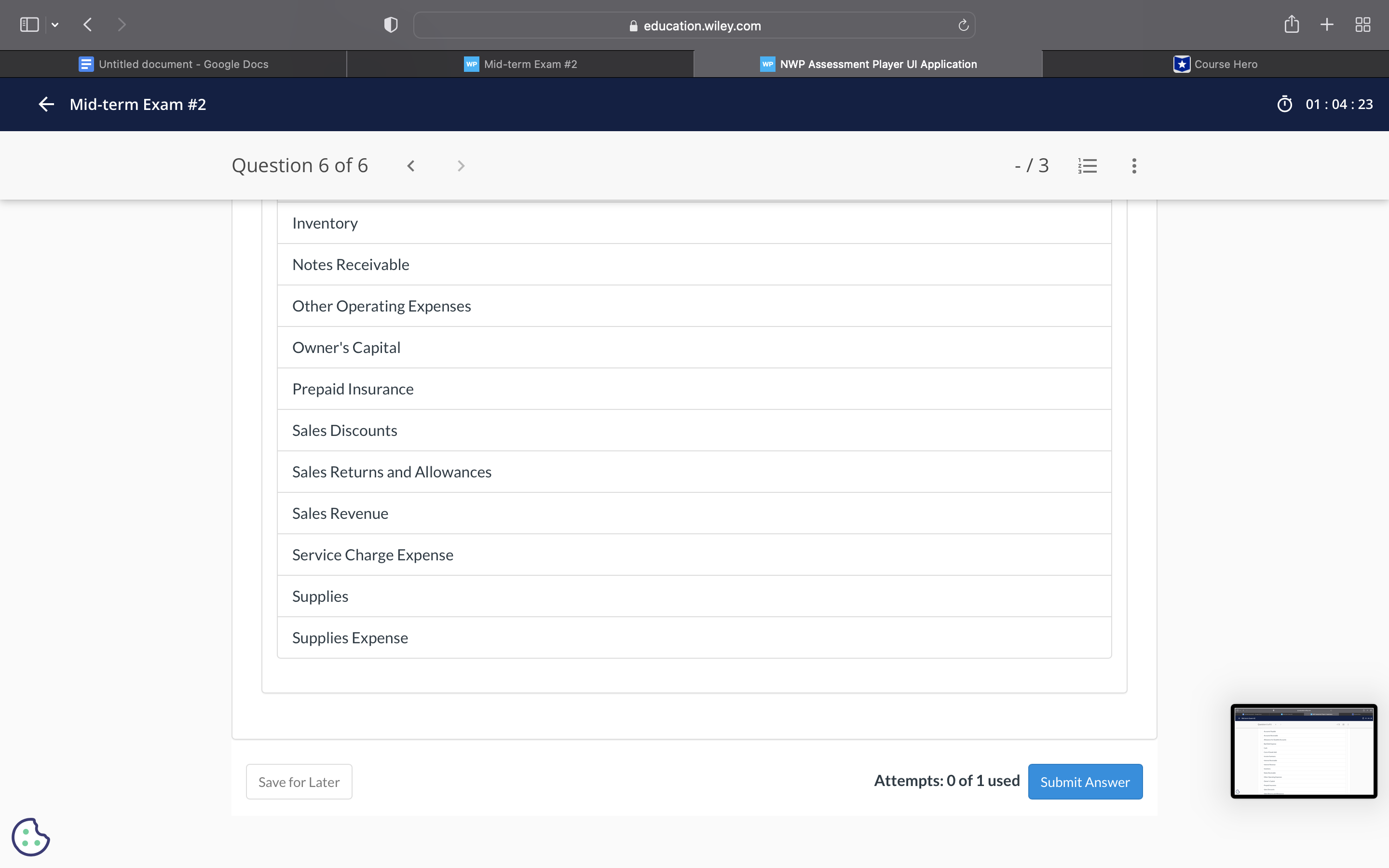Click the cookie preferences icon
The width and height of the screenshot is (1389, 868).
click(x=30, y=837)
